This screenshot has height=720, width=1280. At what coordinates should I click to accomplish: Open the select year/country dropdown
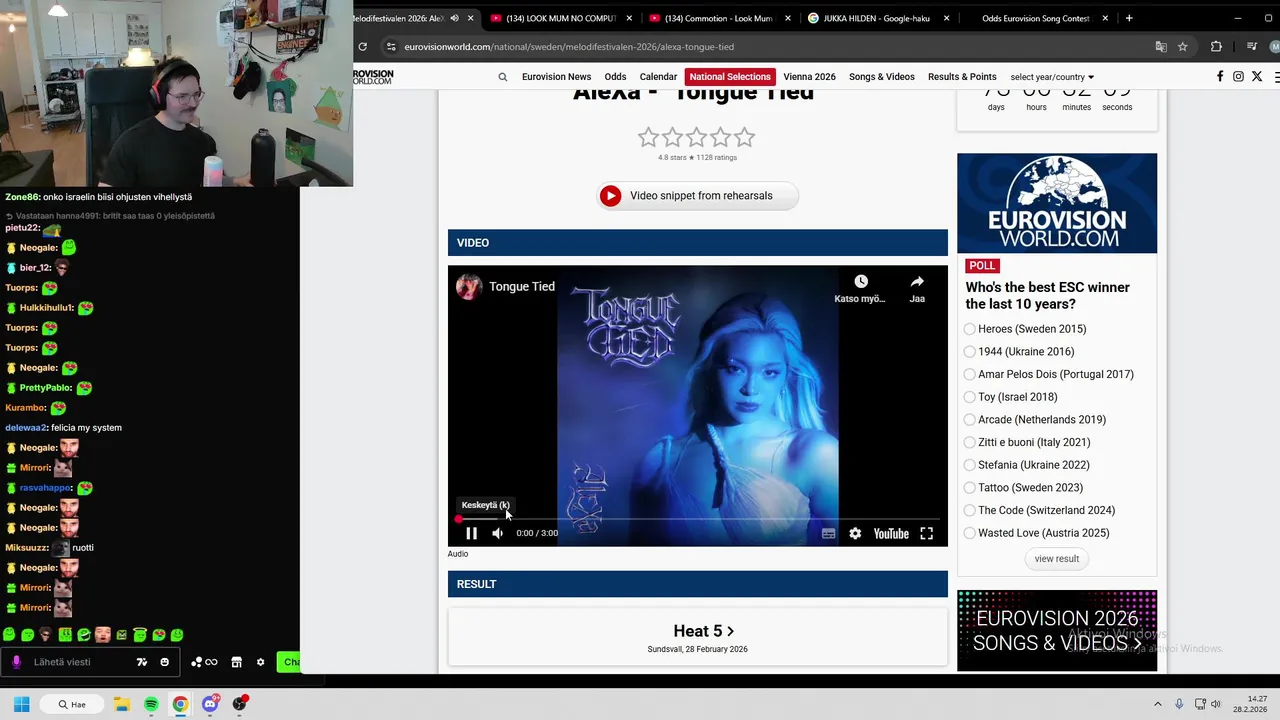point(1052,77)
